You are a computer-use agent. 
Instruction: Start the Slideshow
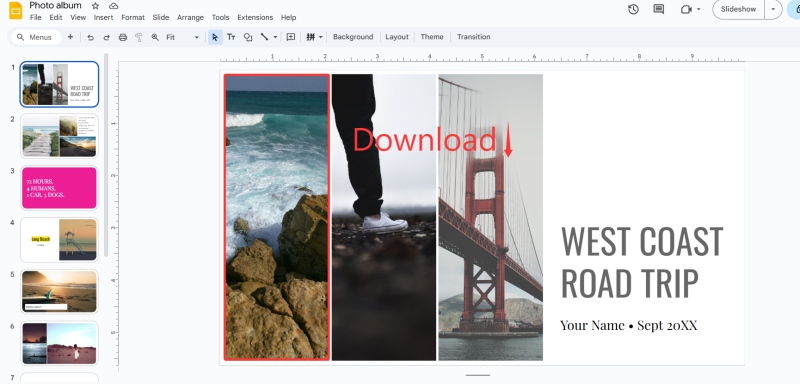click(x=738, y=9)
